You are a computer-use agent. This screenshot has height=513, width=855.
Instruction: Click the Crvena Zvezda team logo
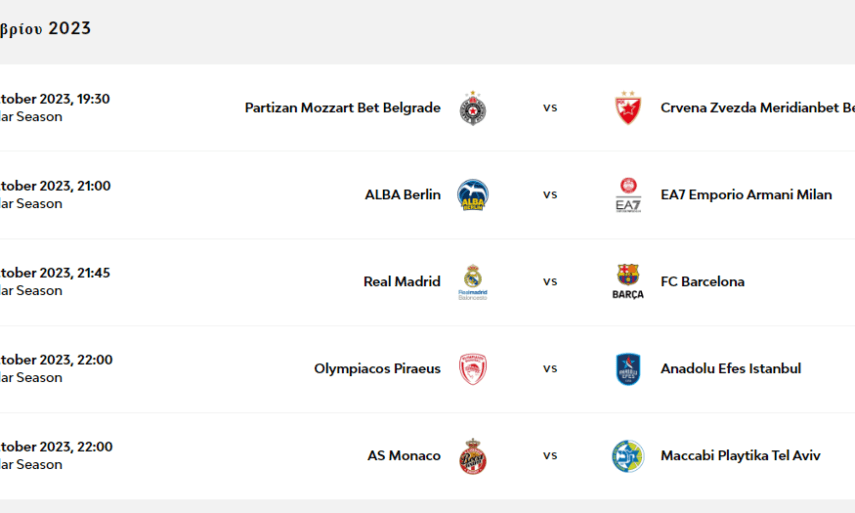click(627, 108)
